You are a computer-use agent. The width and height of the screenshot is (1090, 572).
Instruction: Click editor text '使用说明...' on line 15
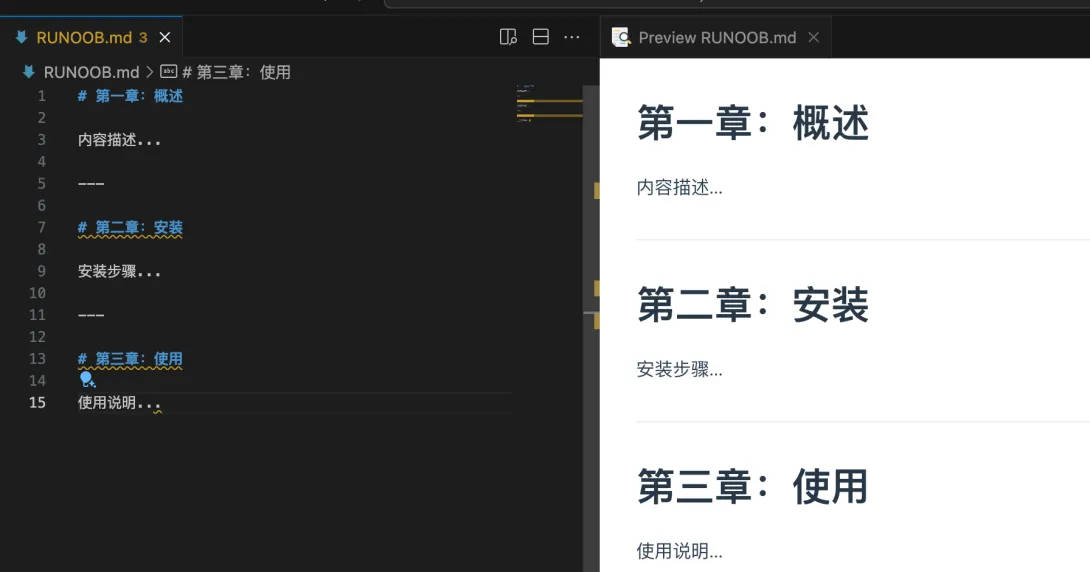(119, 402)
